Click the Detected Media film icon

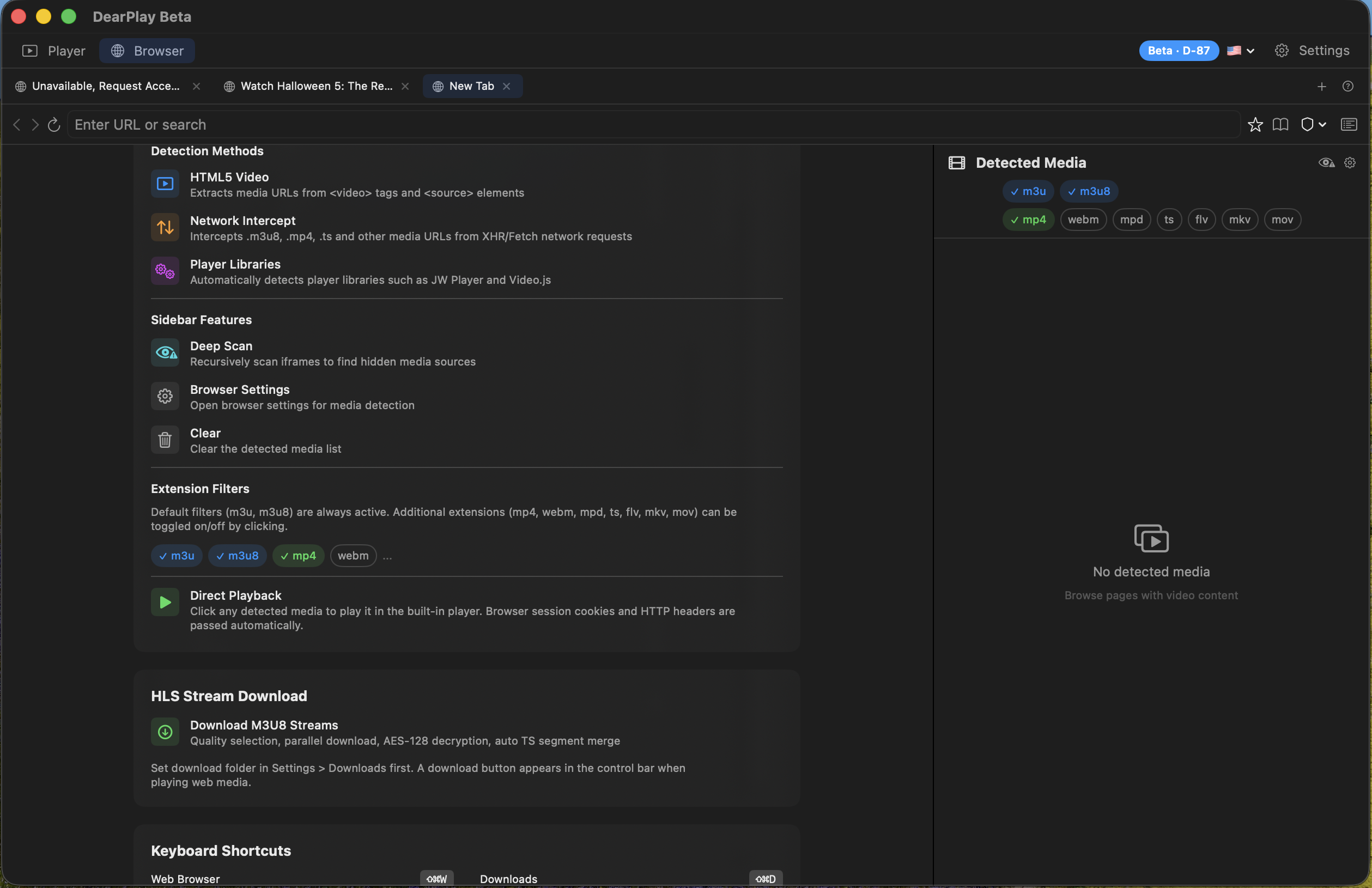pos(956,162)
